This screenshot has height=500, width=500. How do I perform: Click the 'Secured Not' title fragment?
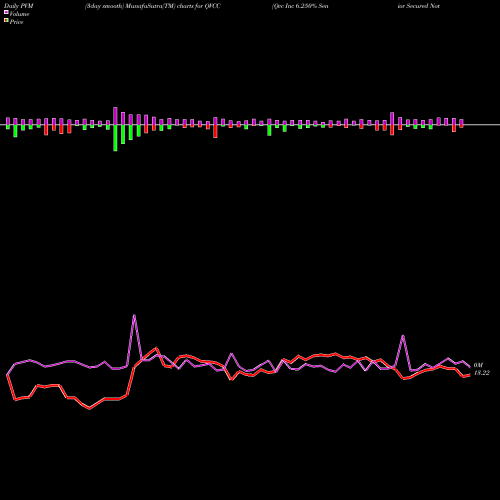[x=423, y=6]
